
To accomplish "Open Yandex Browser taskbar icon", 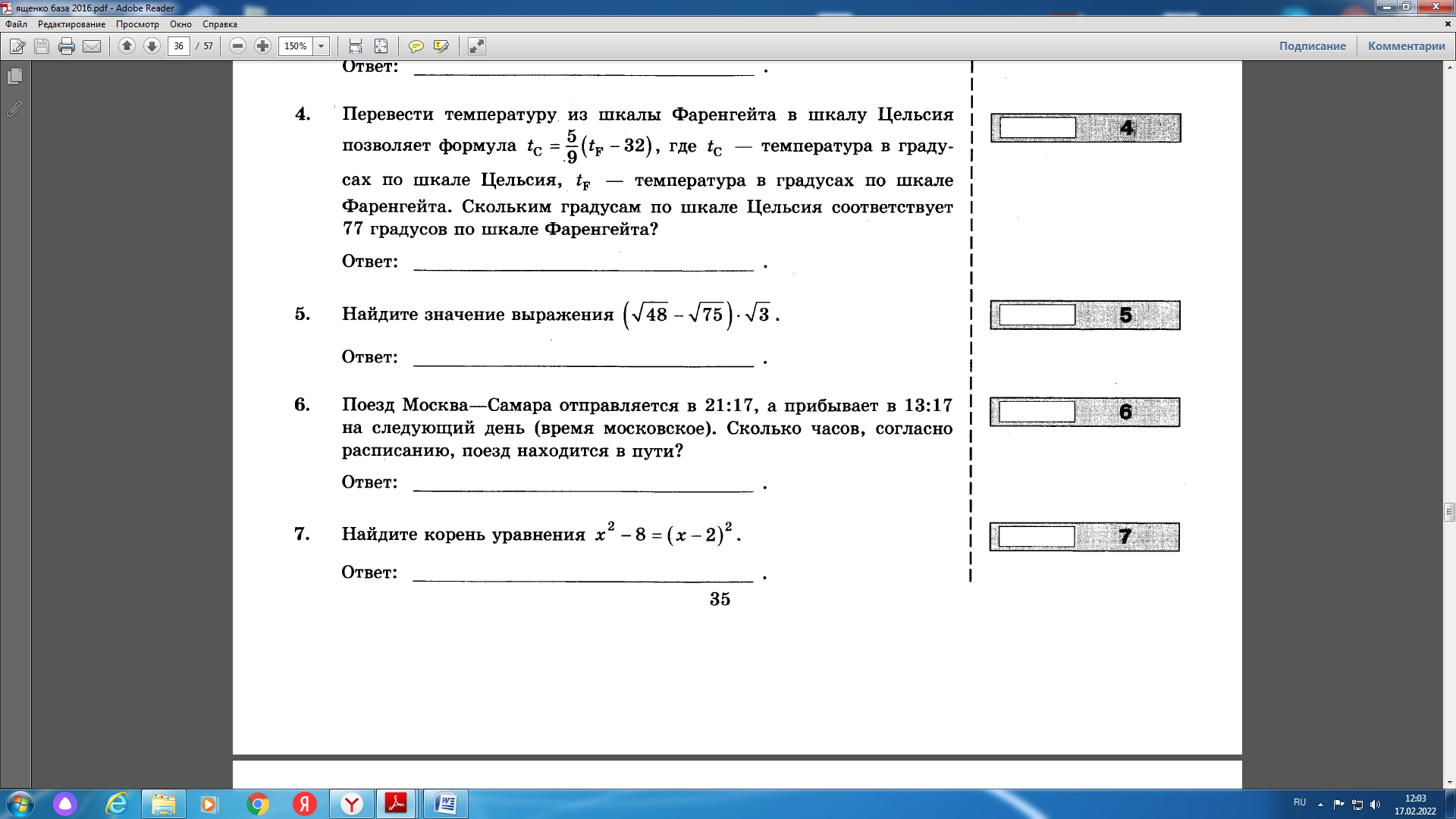I will coord(352,804).
